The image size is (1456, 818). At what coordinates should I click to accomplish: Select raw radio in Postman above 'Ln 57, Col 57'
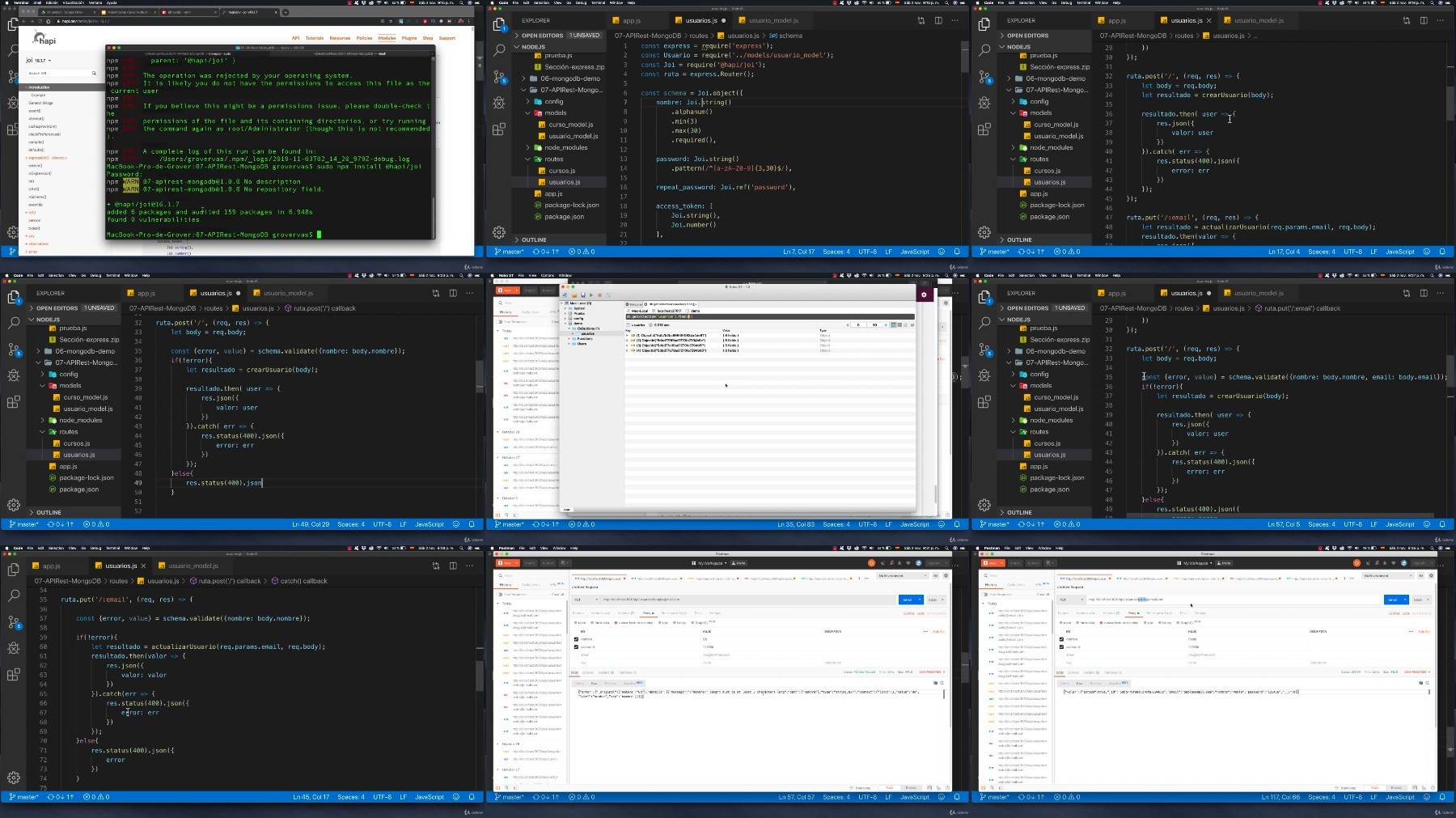pos(659,622)
